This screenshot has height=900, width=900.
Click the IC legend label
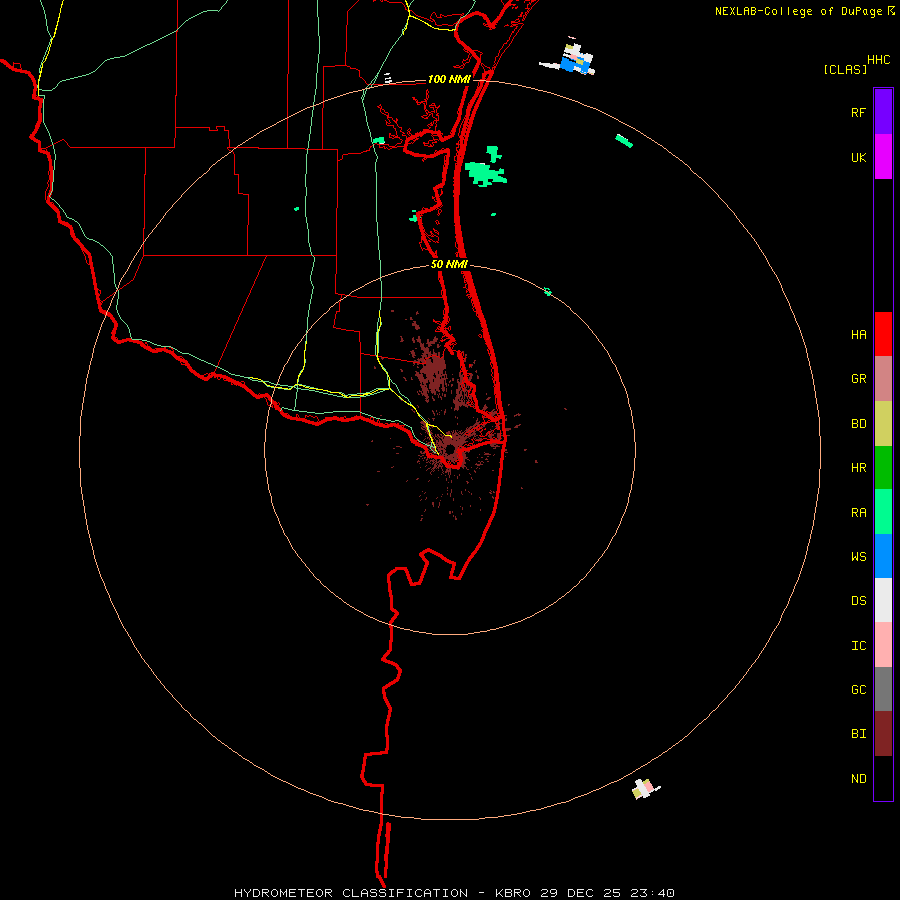coord(858,645)
